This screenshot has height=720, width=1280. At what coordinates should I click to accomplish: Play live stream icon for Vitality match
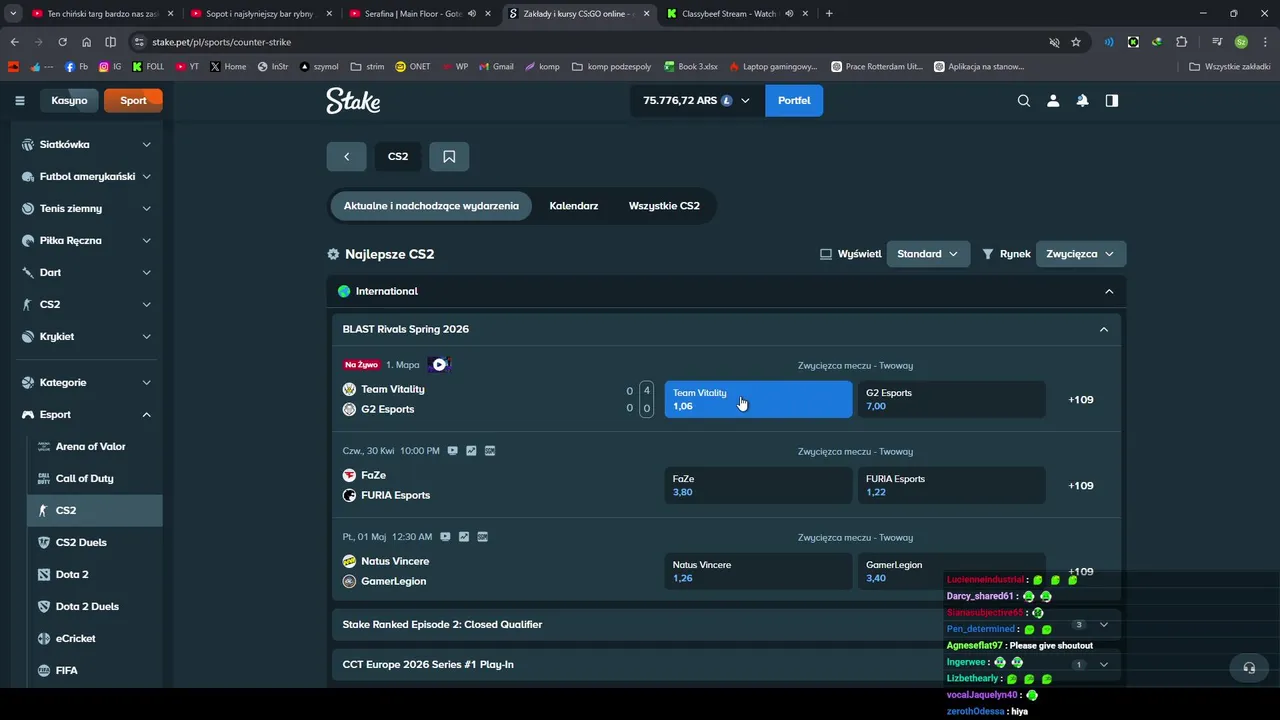(439, 365)
